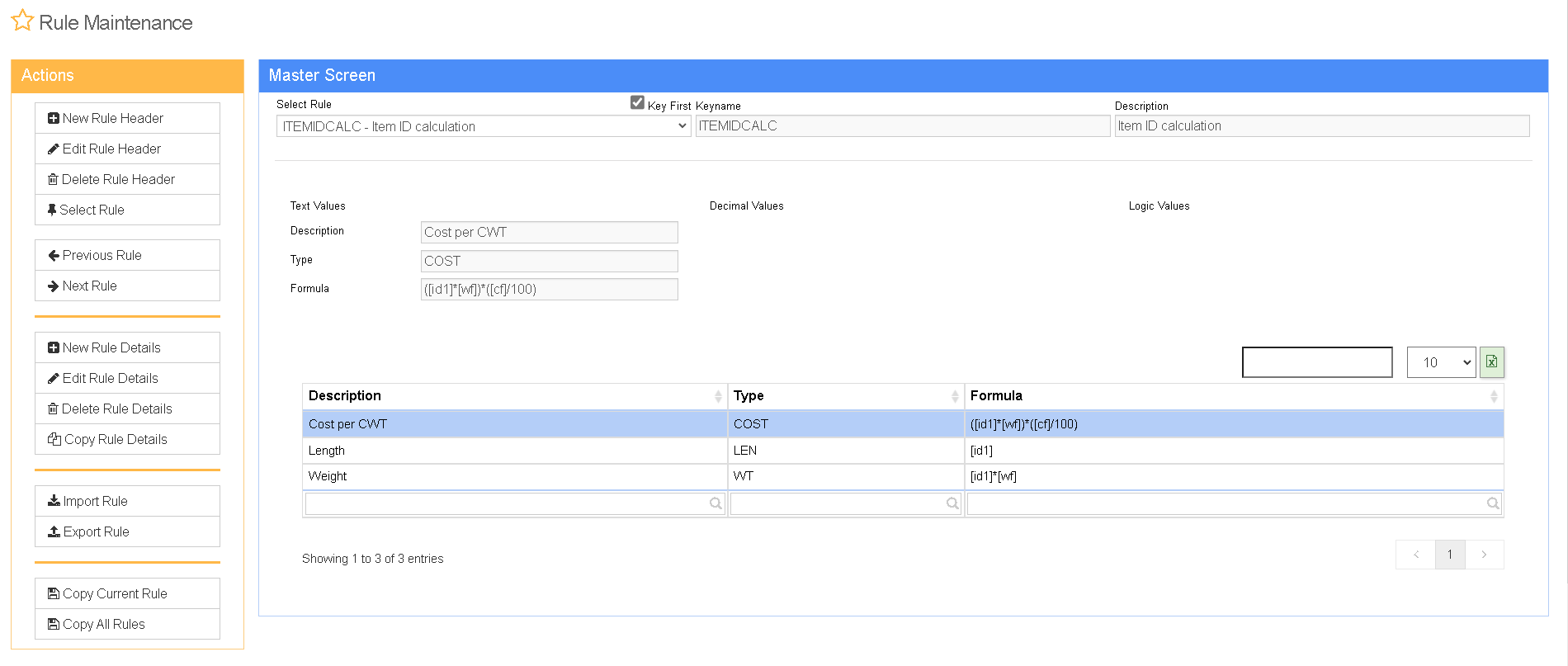Click New Rule Header action

tap(127, 118)
